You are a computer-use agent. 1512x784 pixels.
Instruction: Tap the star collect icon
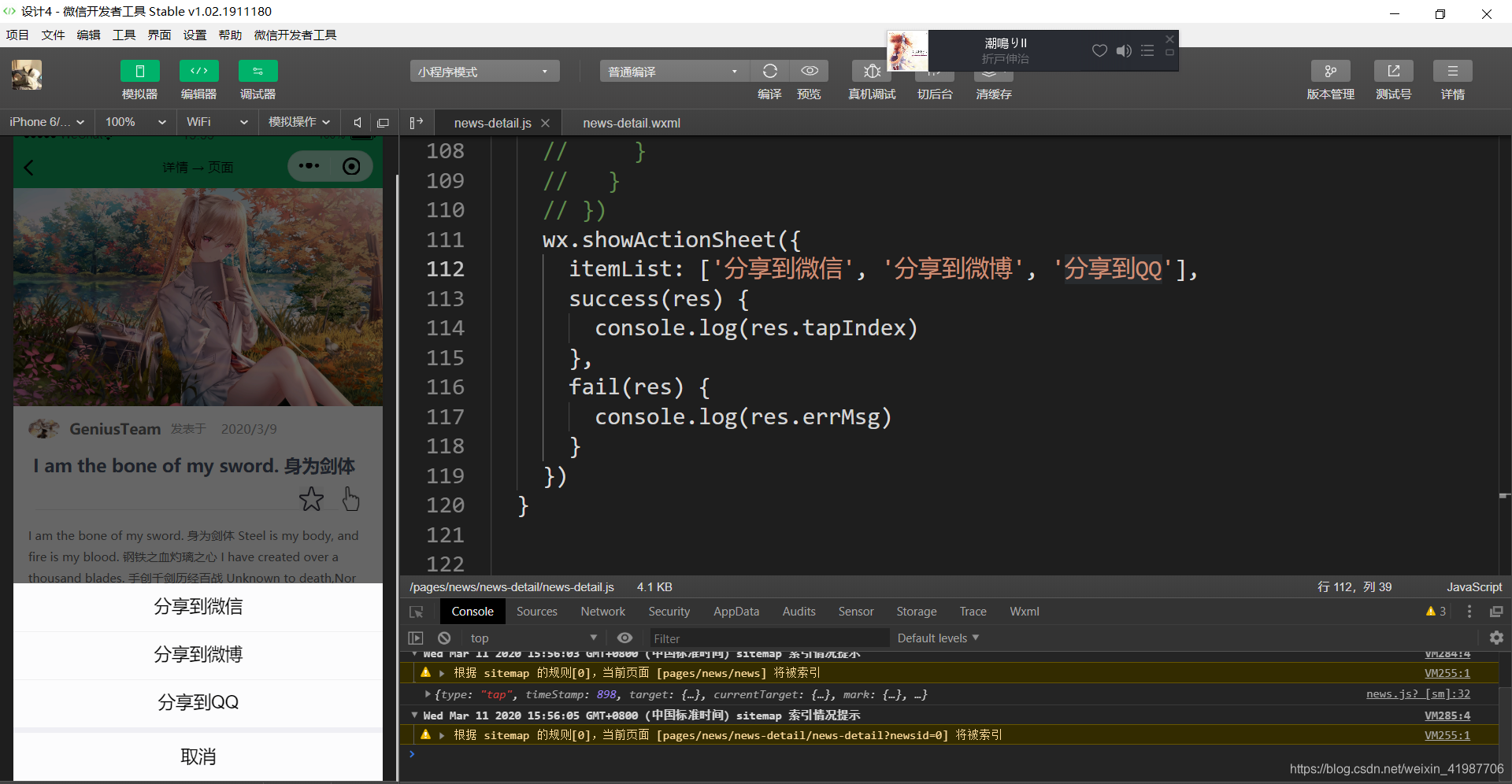point(311,499)
